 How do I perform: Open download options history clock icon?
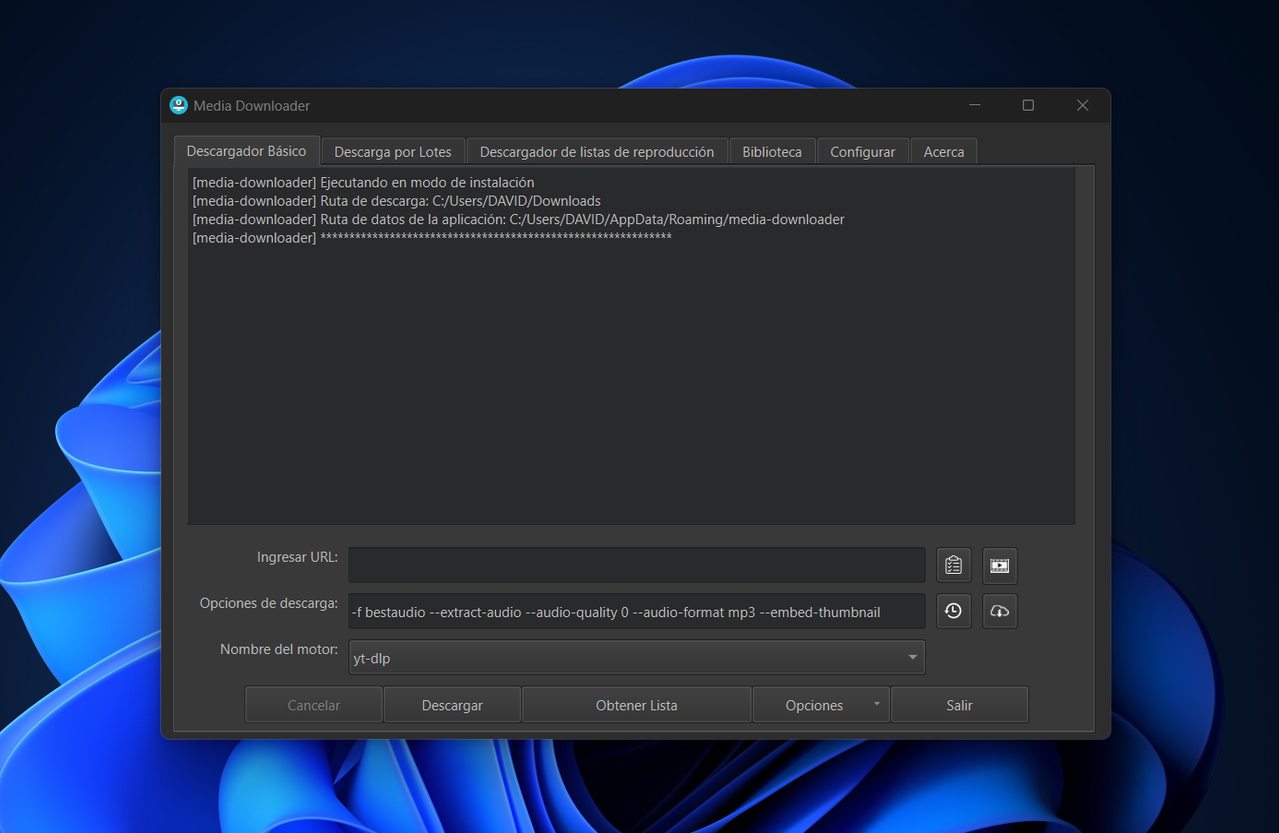[953, 611]
